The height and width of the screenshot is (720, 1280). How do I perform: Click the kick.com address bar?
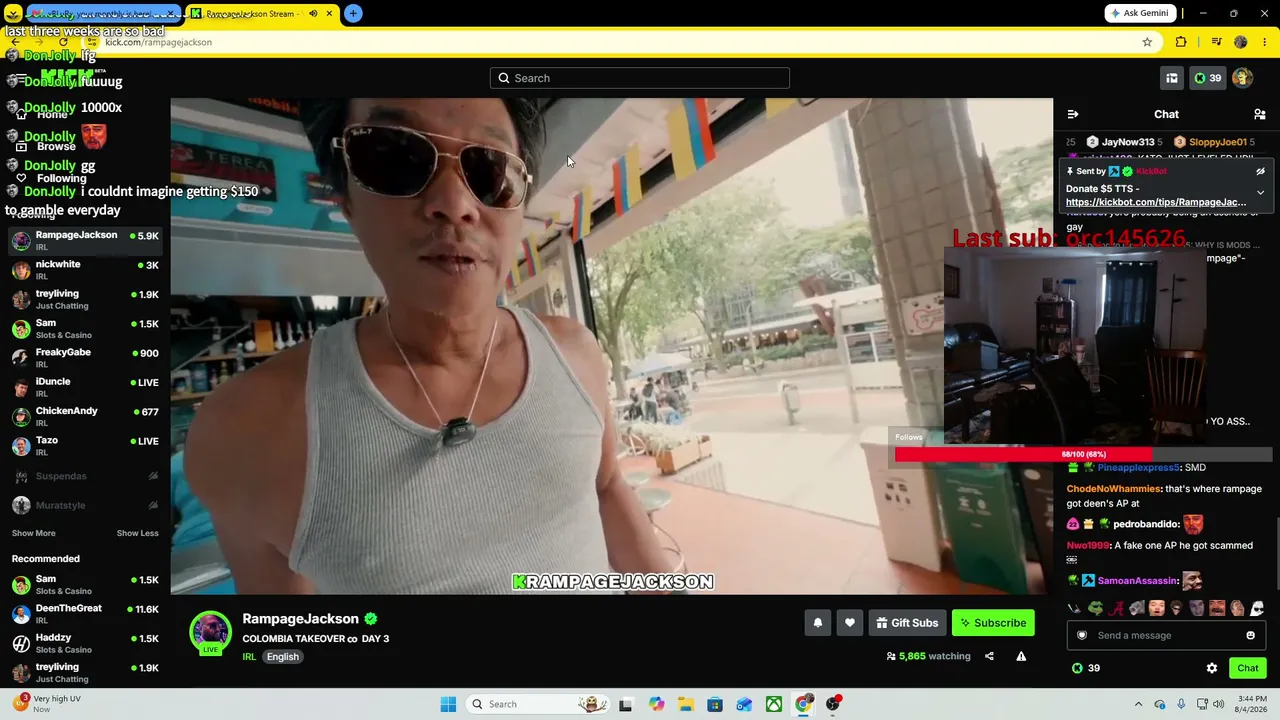620,42
